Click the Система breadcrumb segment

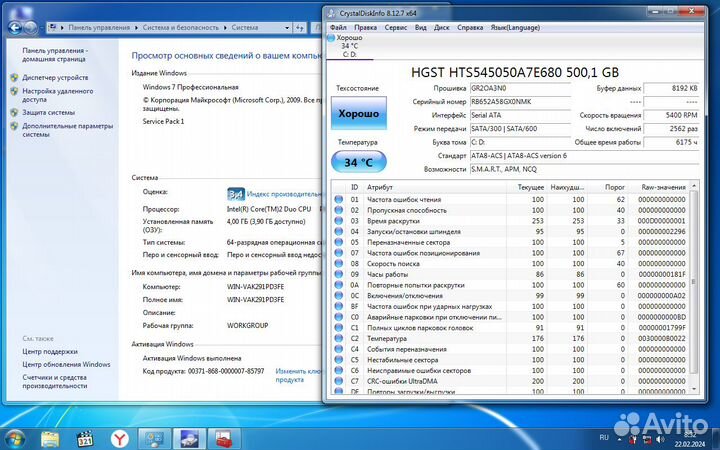pyautogui.click(x=244, y=28)
